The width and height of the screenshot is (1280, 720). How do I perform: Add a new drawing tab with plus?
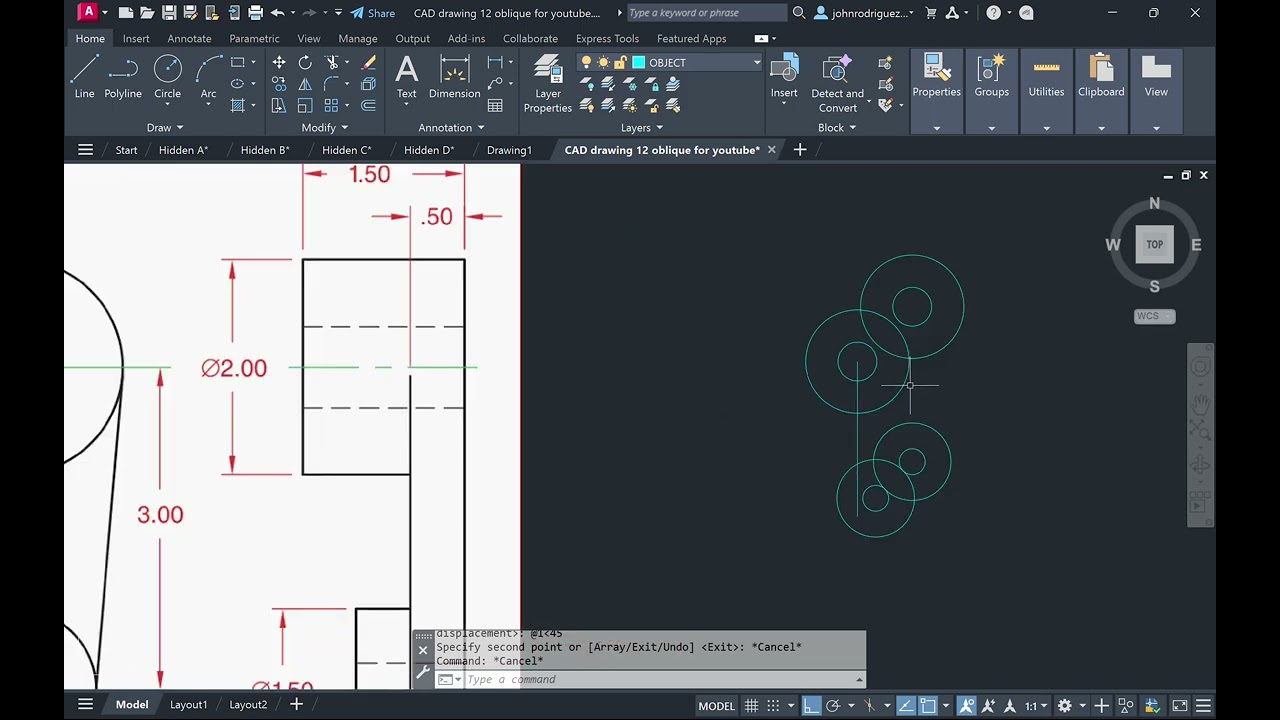pos(799,149)
